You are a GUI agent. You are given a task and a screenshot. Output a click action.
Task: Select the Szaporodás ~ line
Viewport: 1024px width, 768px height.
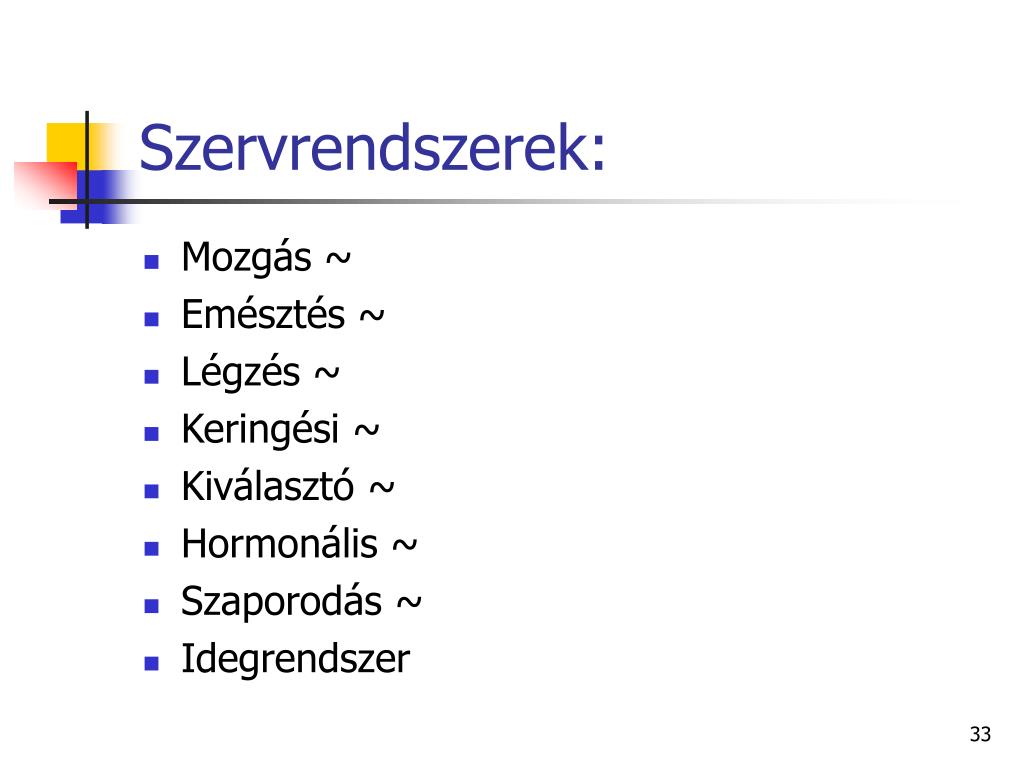301,602
